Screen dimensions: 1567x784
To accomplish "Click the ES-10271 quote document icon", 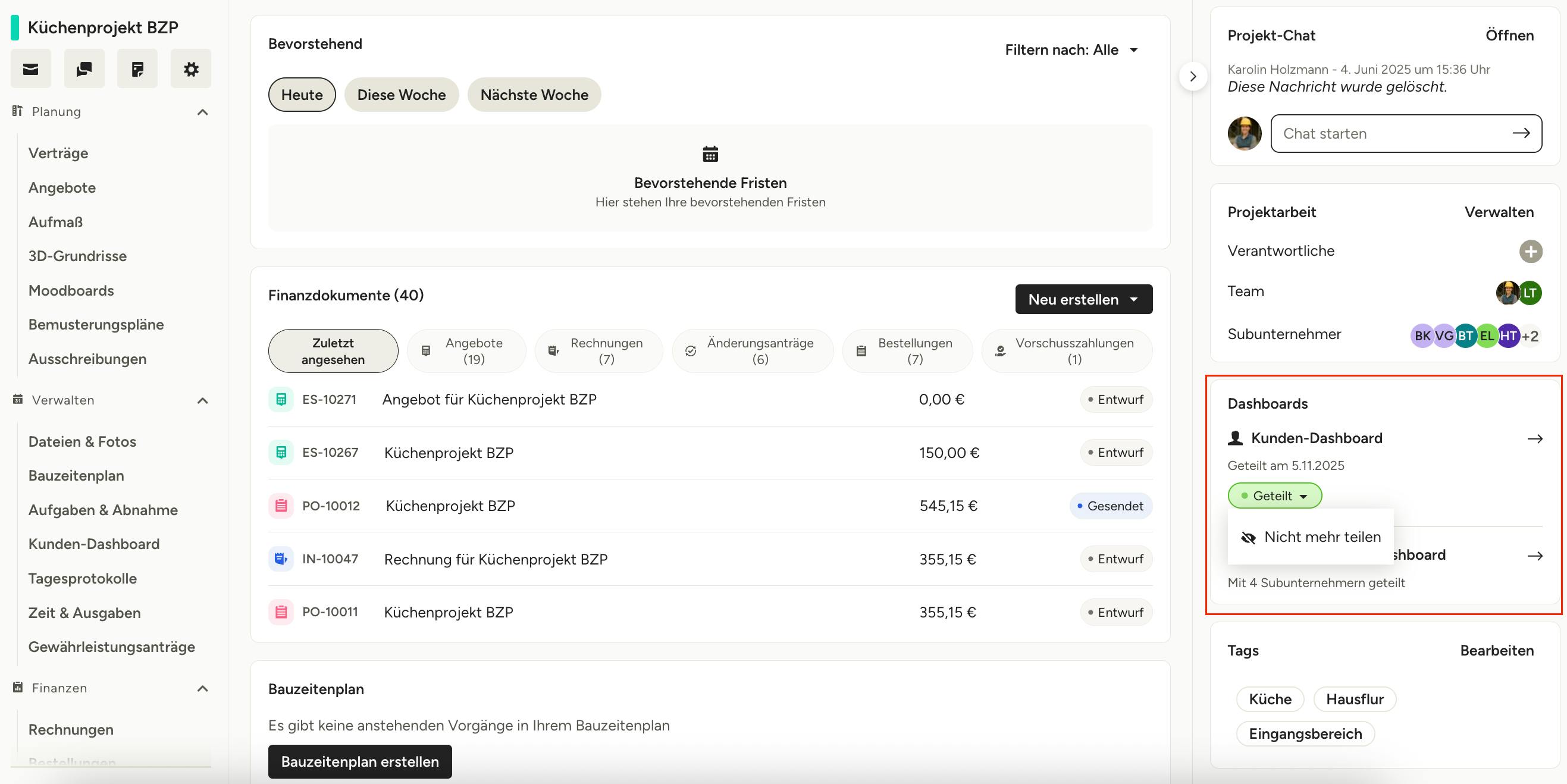I will pos(281,400).
